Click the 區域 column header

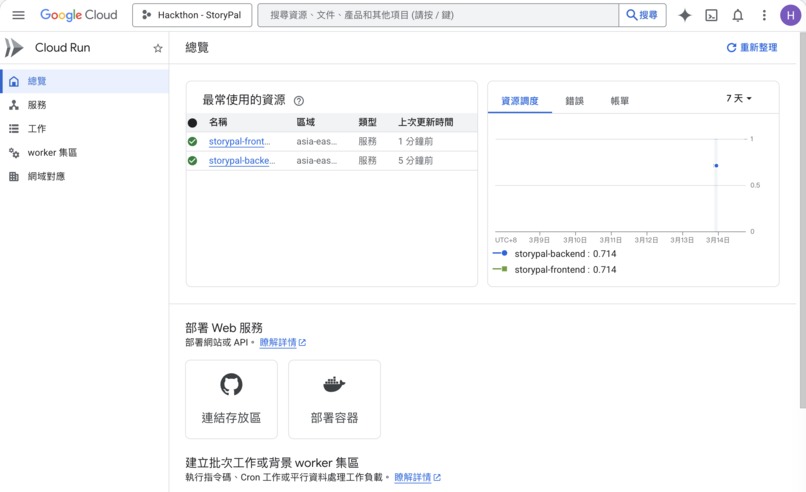pos(305,122)
